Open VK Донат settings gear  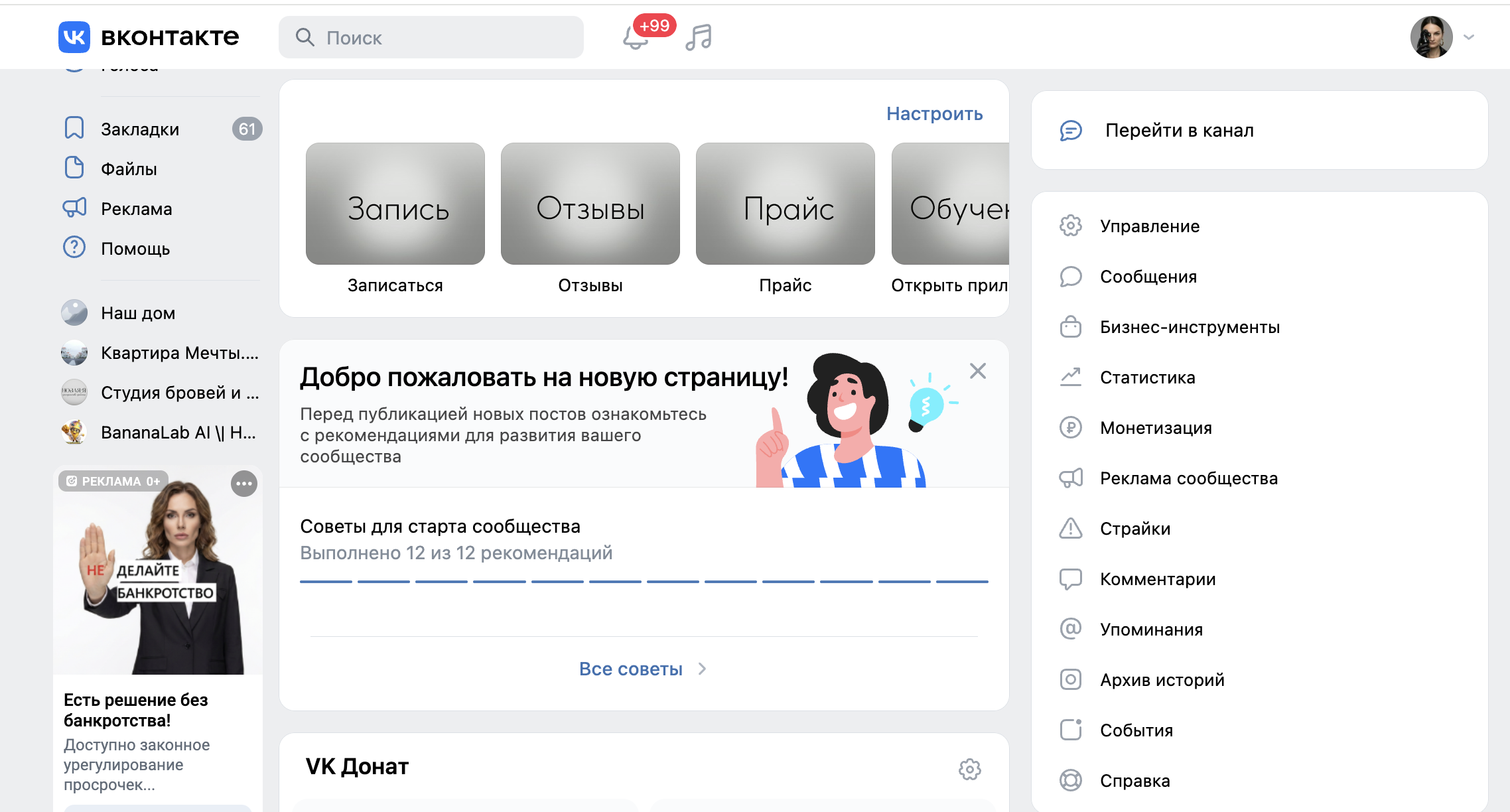coord(970,769)
